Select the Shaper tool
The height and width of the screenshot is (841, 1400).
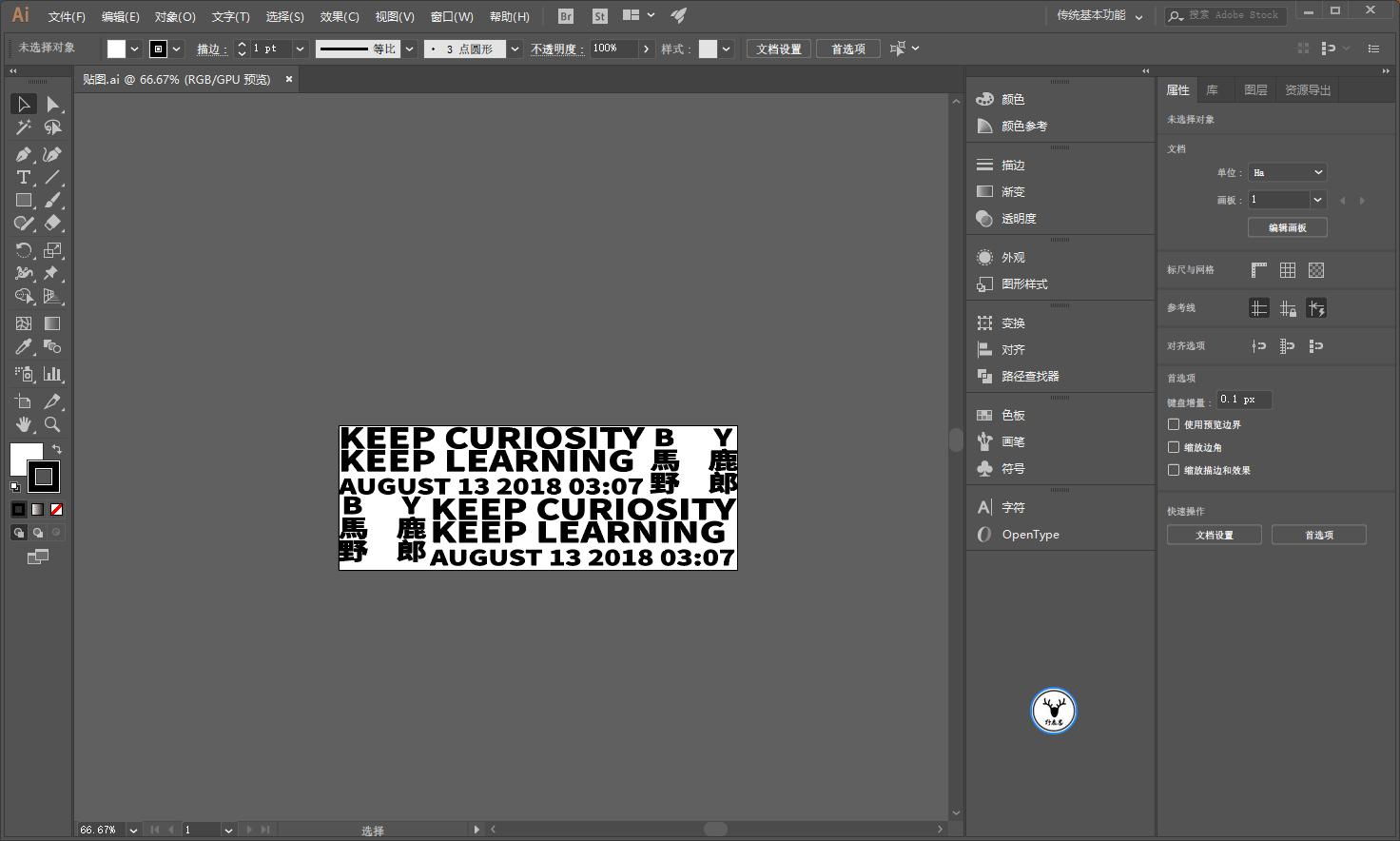tap(24, 223)
